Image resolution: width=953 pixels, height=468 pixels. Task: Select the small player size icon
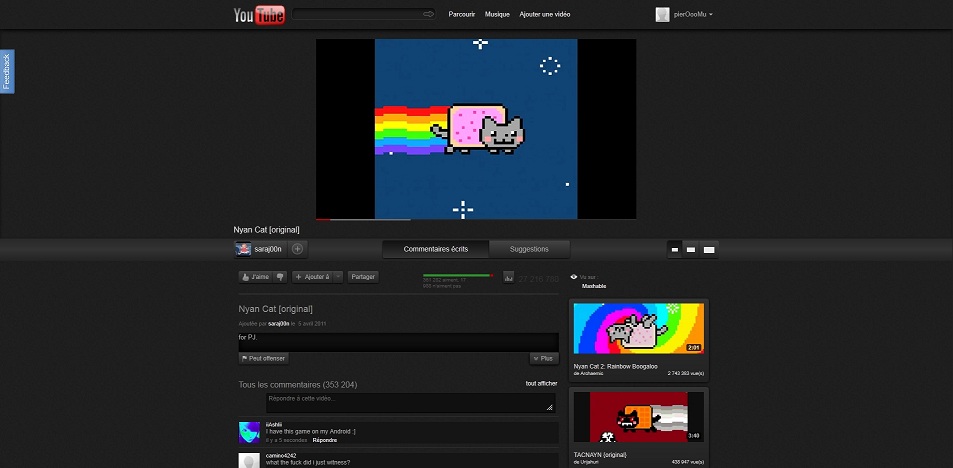pos(675,250)
